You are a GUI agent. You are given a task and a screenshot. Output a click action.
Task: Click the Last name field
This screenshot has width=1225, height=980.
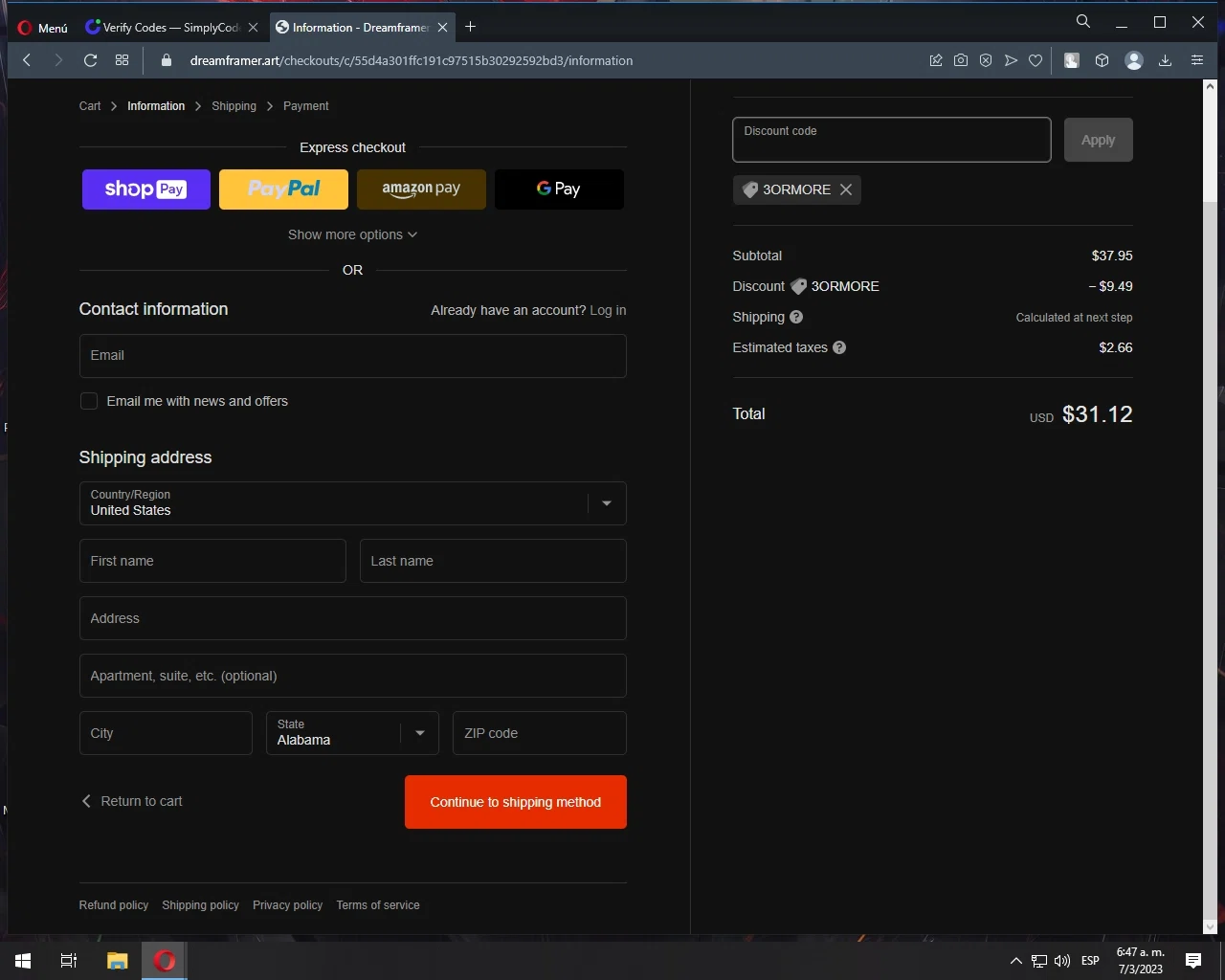coord(493,561)
